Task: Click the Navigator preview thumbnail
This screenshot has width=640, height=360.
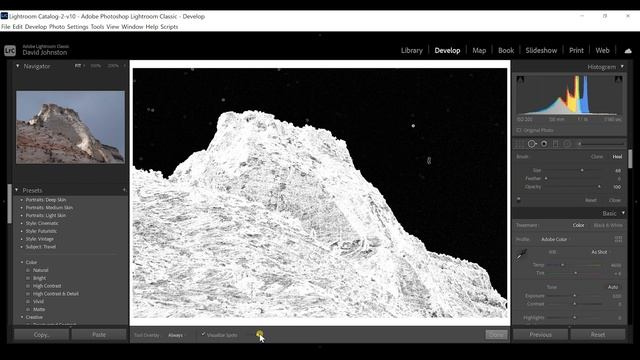Action: 70,127
